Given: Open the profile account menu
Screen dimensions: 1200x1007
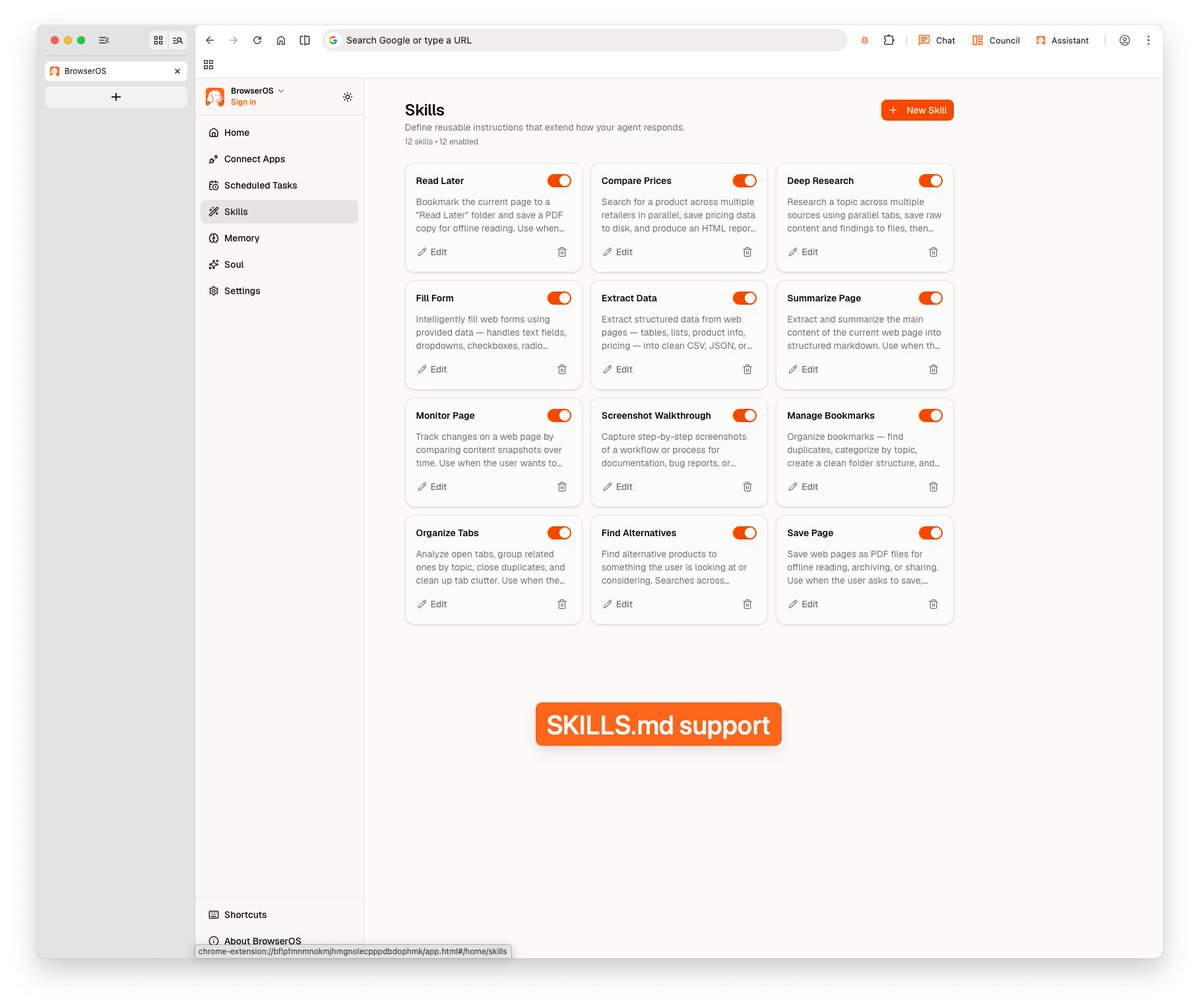Looking at the screenshot, I should coord(1124,40).
